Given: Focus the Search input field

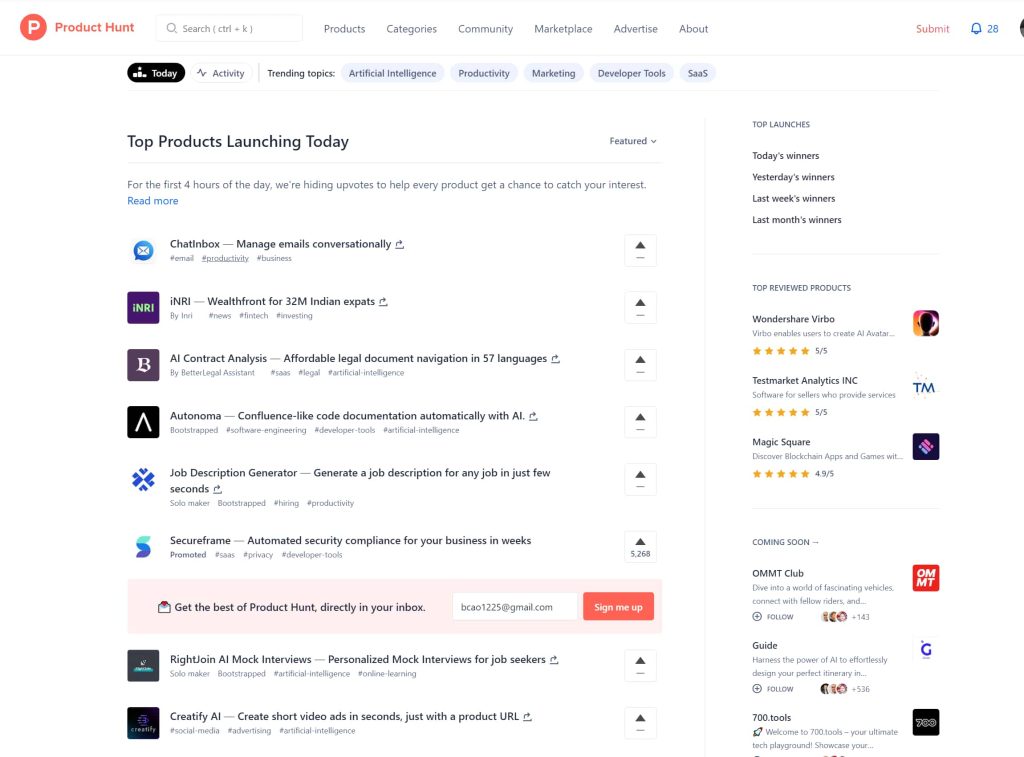Looking at the screenshot, I should pos(229,29).
